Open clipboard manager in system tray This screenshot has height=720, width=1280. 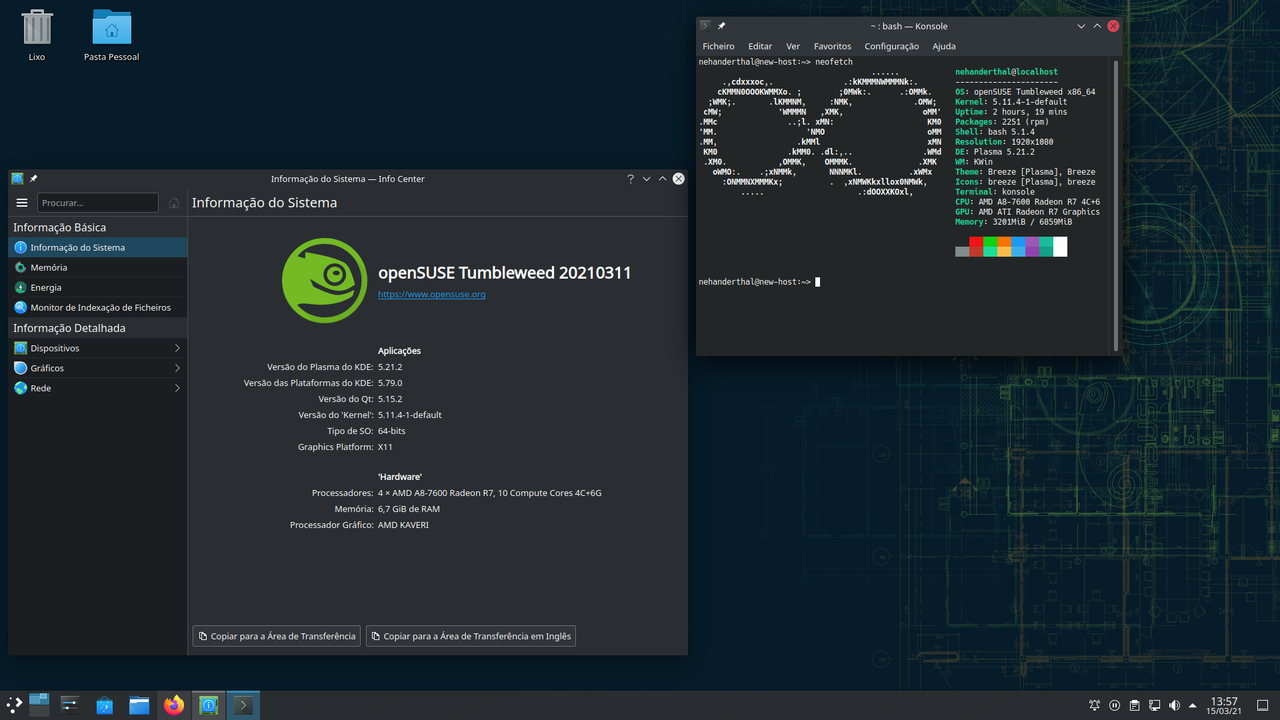coord(1135,706)
